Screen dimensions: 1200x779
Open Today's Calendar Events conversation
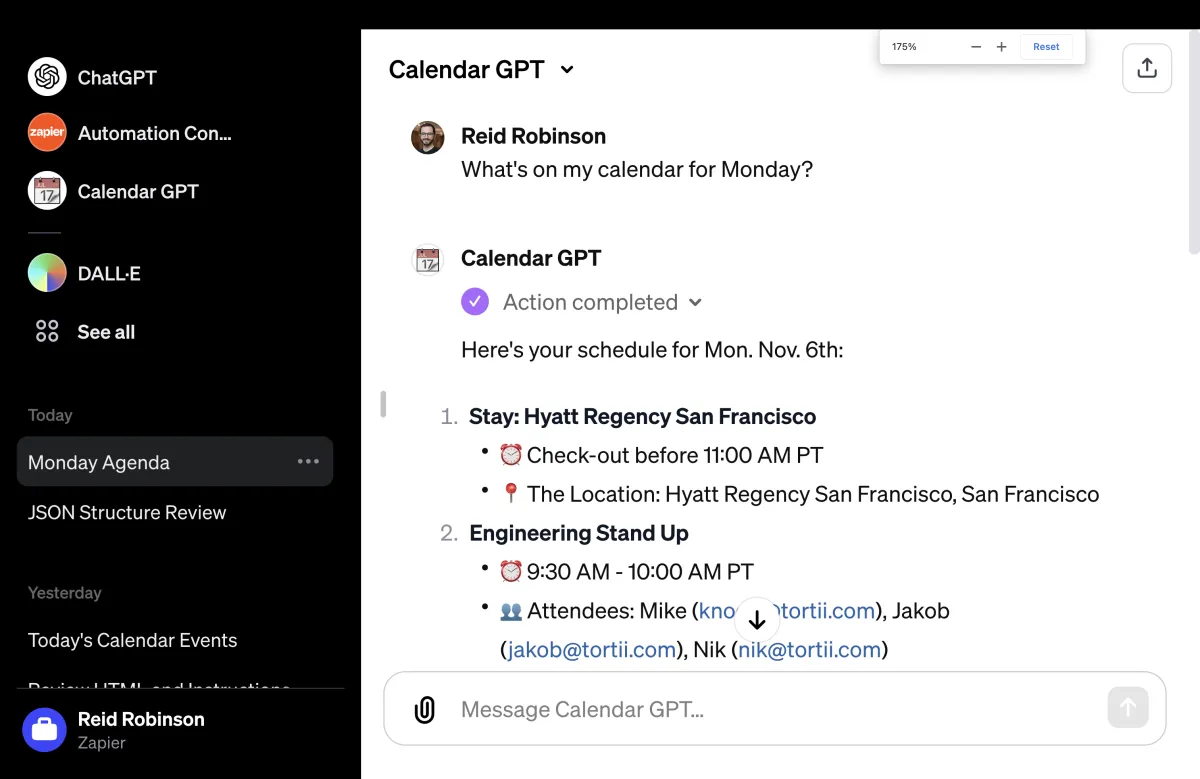pos(133,641)
